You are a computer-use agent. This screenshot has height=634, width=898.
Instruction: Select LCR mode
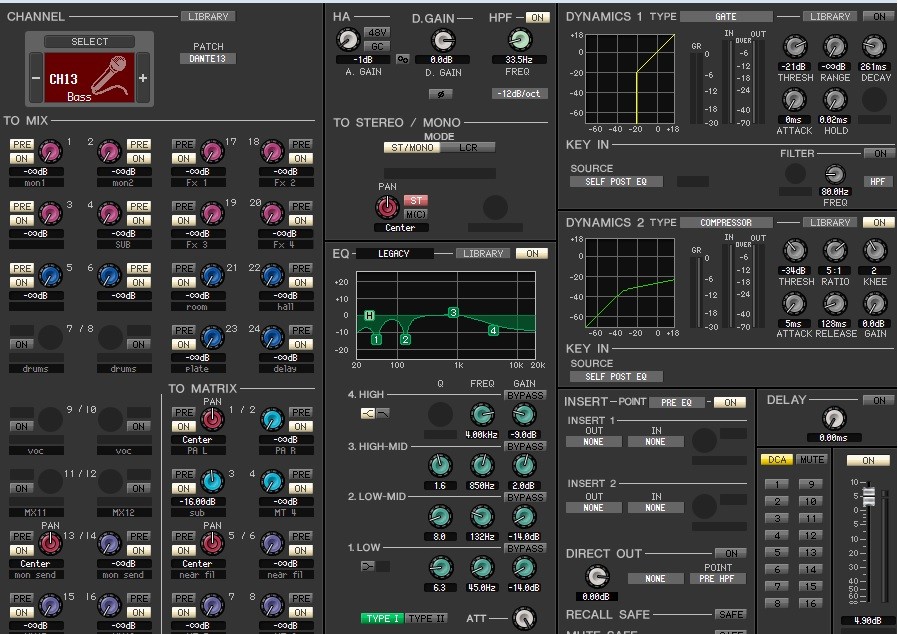[x=468, y=147]
